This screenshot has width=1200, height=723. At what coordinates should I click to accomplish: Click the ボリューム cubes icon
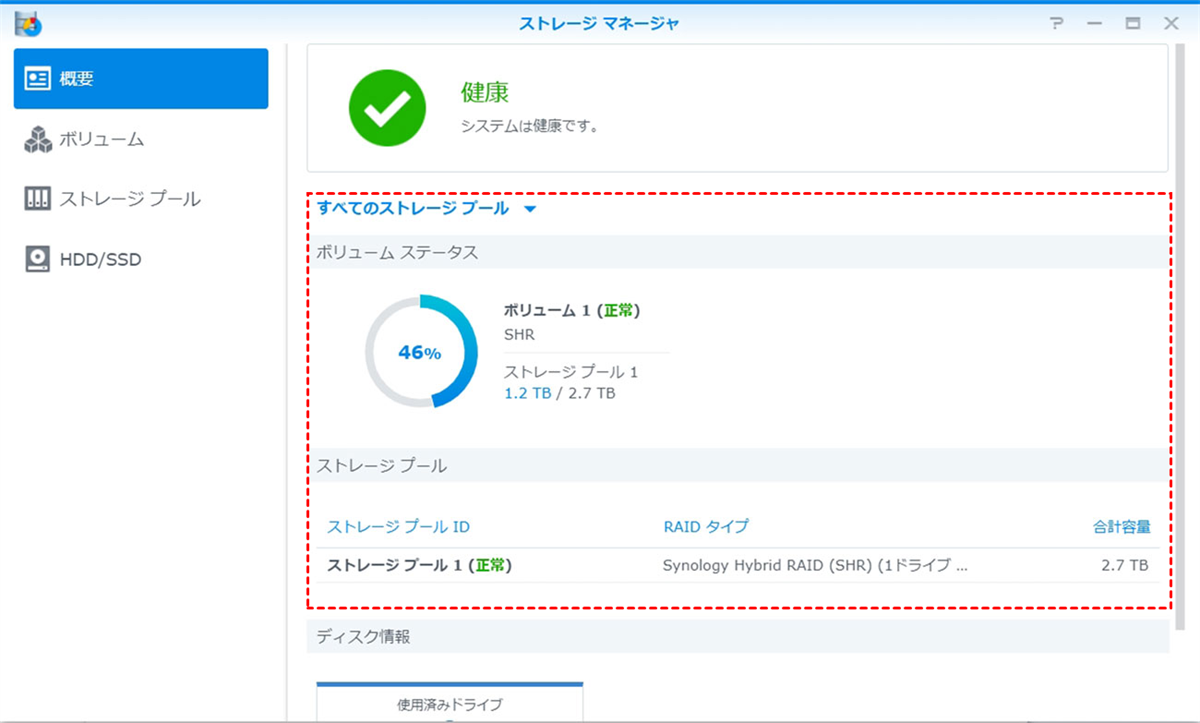[38, 139]
